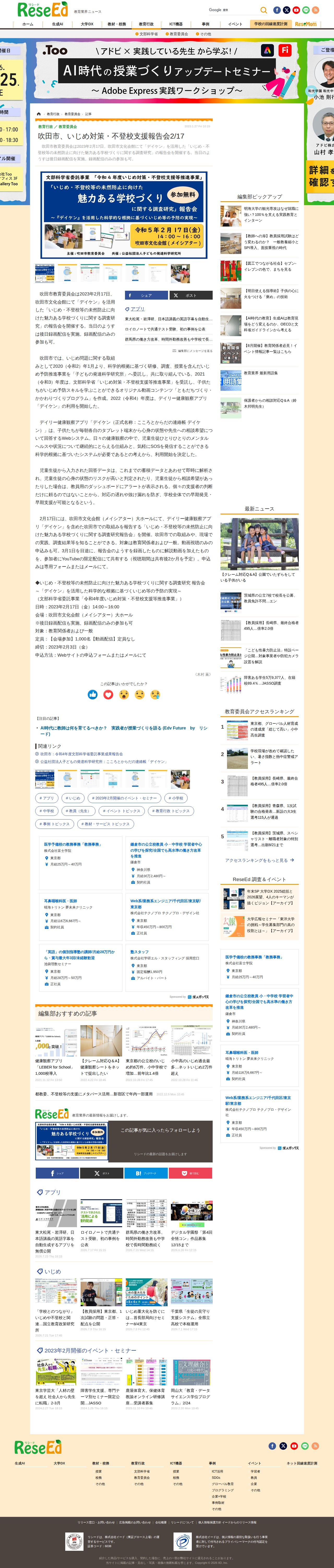Click the # 教育行政 トピックス tag
Image resolution: width=334 pixels, height=1568 pixels.
[x=170, y=811]
